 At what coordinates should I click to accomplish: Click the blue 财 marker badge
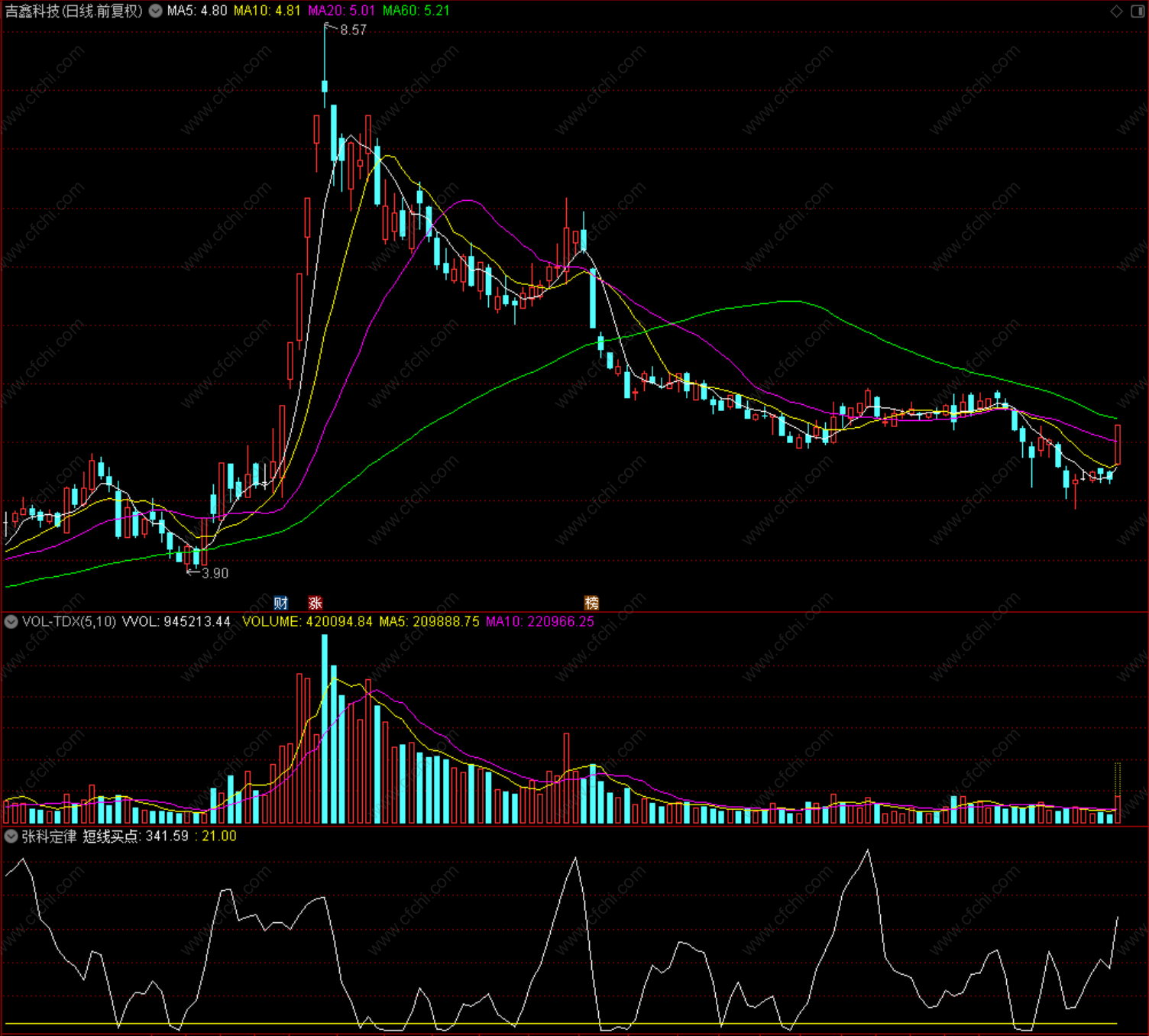[x=281, y=603]
